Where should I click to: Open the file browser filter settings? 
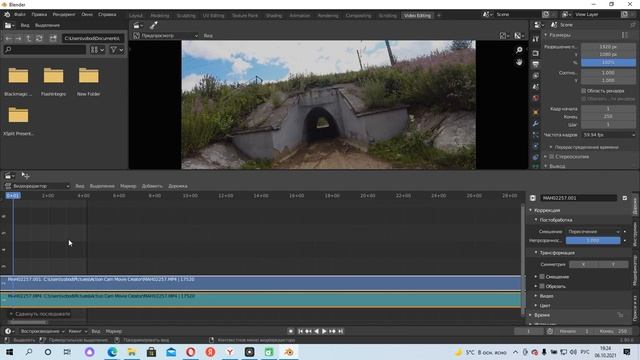(x=116, y=50)
